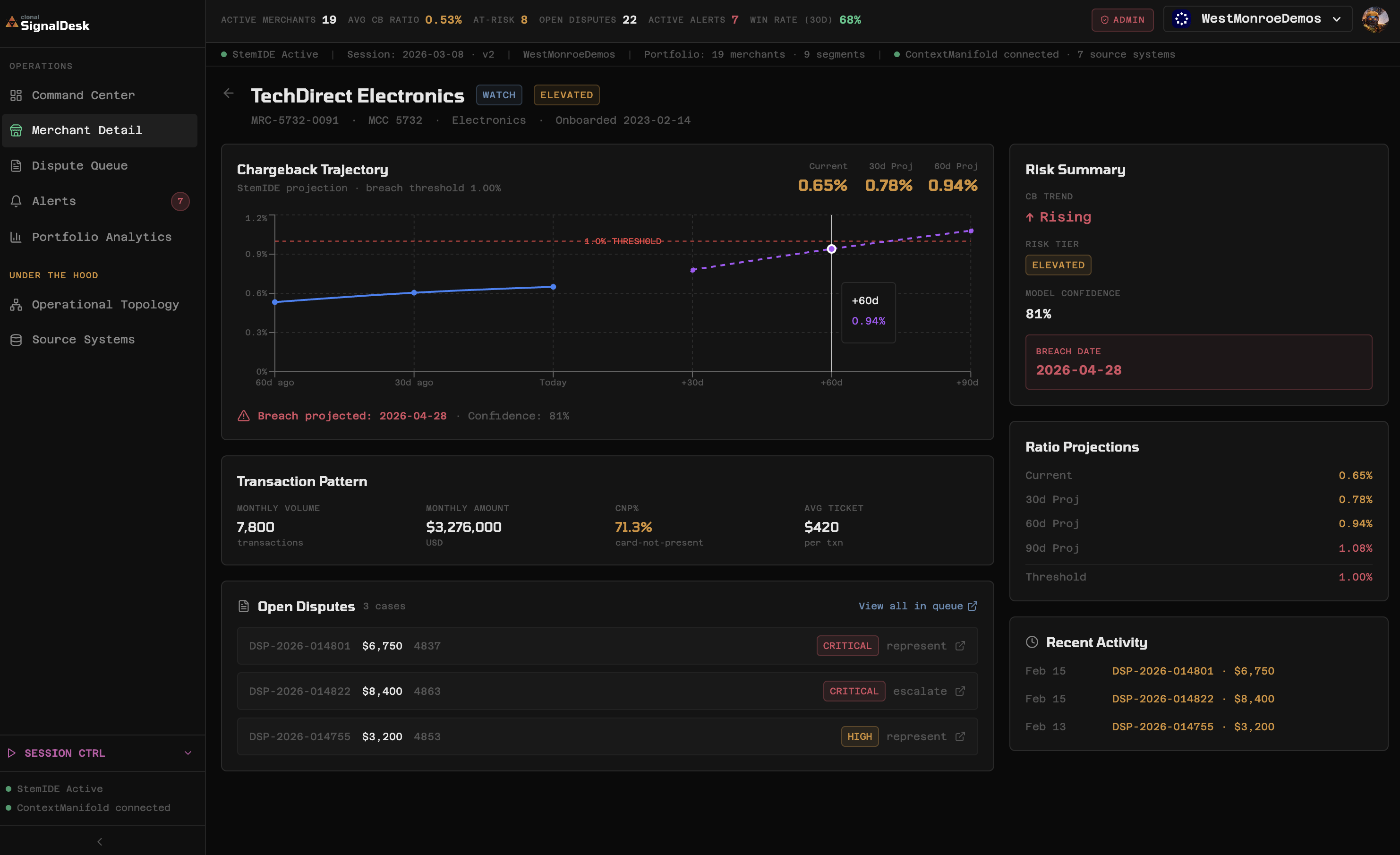Viewport: 1400px width, 855px height.
Task: Navigate back using the arrow near merchant name
Action: click(229, 93)
